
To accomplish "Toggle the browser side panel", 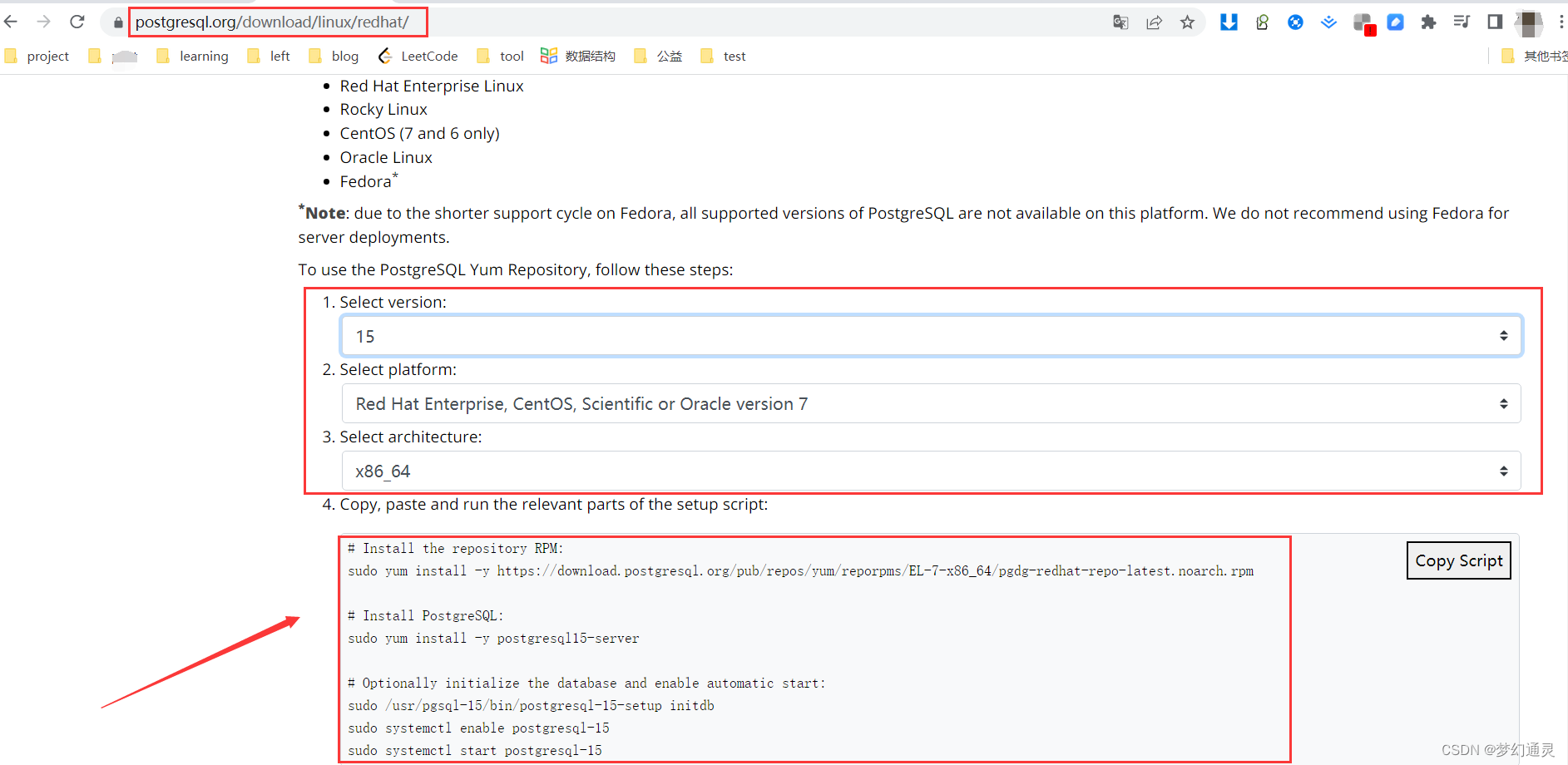I will (1495, 22).
